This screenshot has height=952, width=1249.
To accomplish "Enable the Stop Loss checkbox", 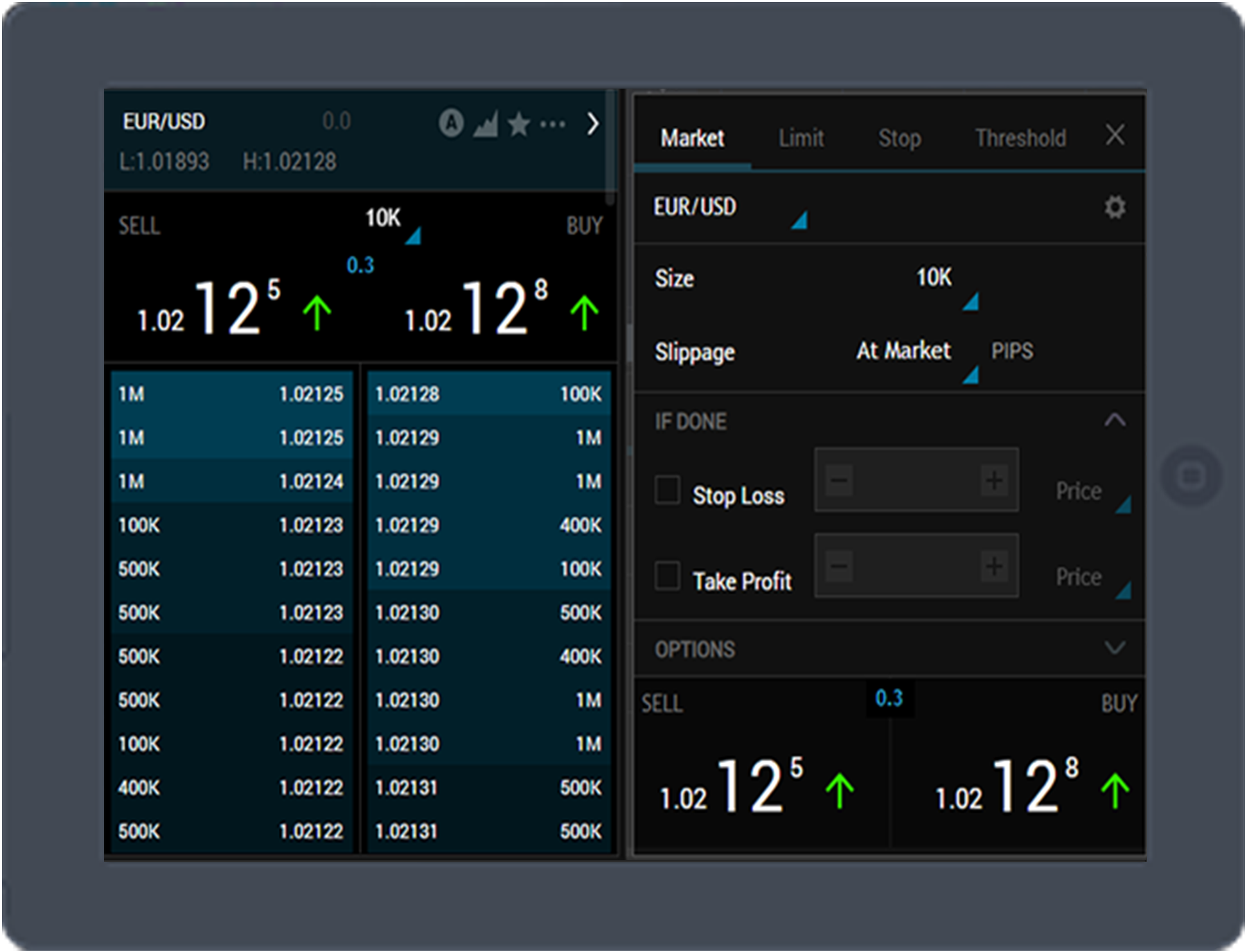I will point(668,490).
